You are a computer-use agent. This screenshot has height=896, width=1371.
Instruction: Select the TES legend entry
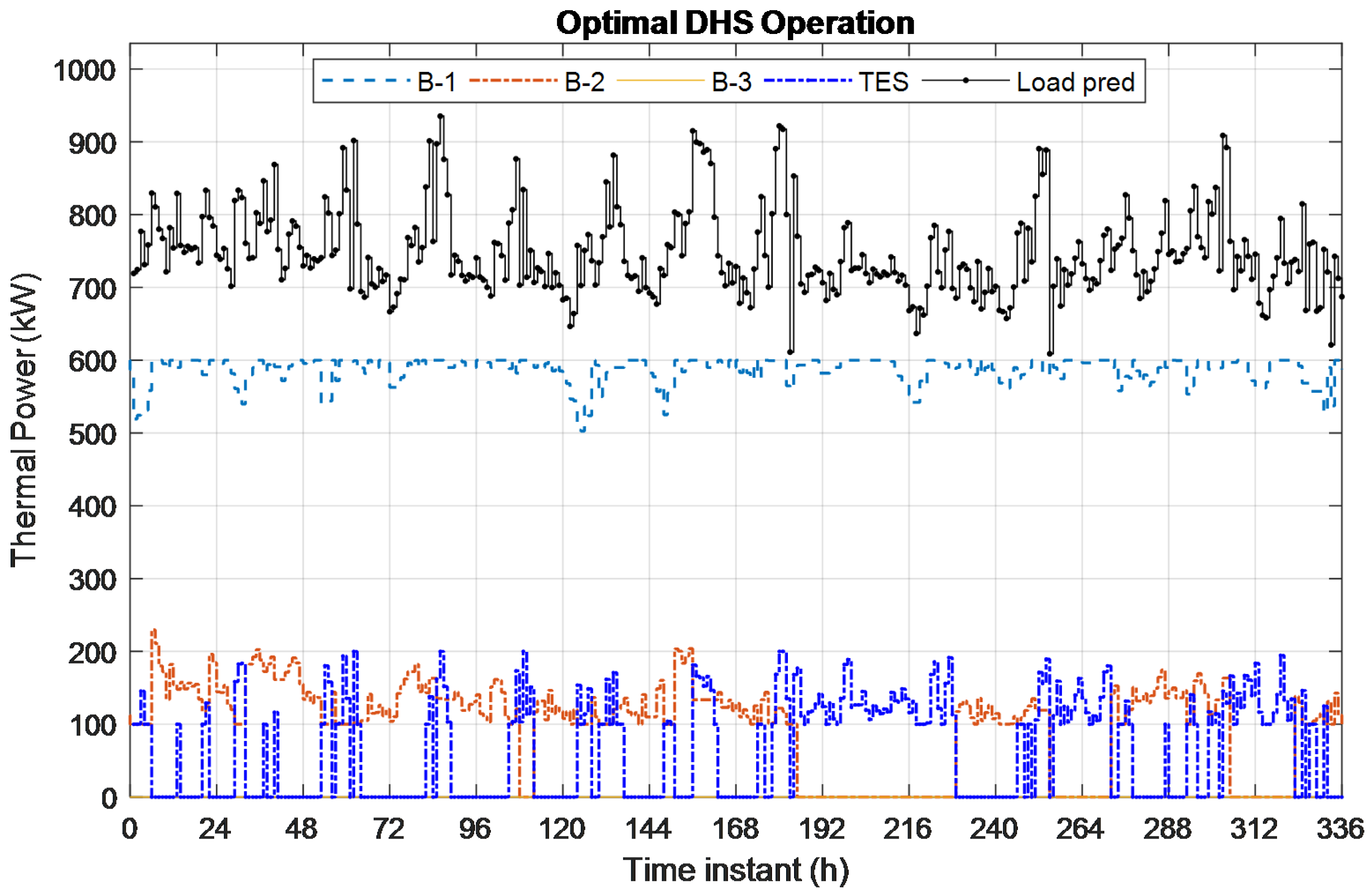click(836, 82)
